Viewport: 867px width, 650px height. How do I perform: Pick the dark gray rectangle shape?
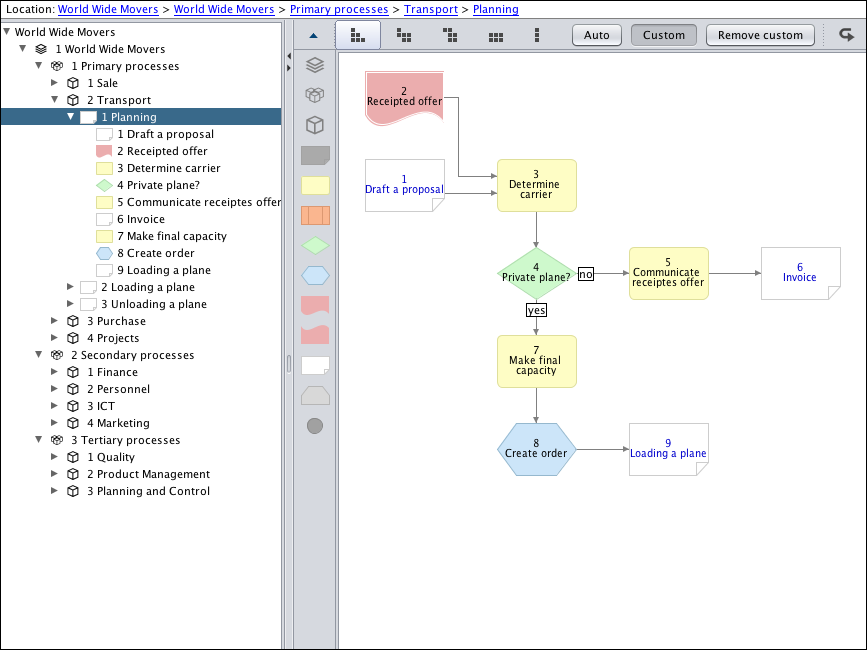pos(315,156)
